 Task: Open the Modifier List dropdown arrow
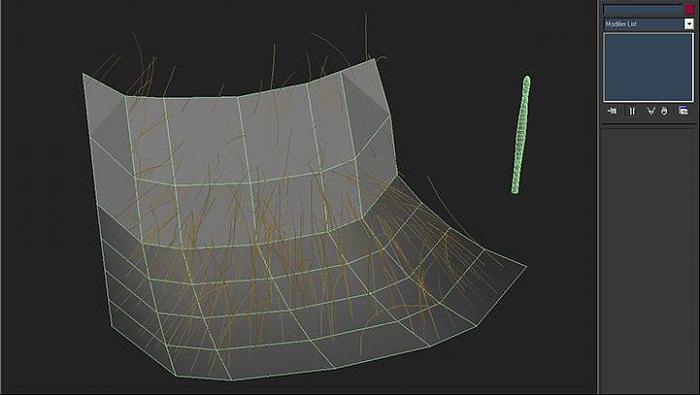click(689, 24)
